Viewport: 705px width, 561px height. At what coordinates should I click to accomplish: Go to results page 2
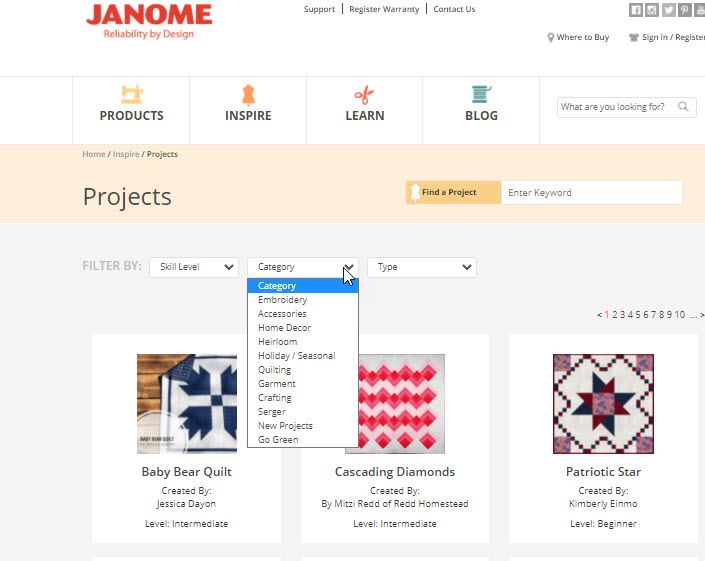(x=615, y=315)
